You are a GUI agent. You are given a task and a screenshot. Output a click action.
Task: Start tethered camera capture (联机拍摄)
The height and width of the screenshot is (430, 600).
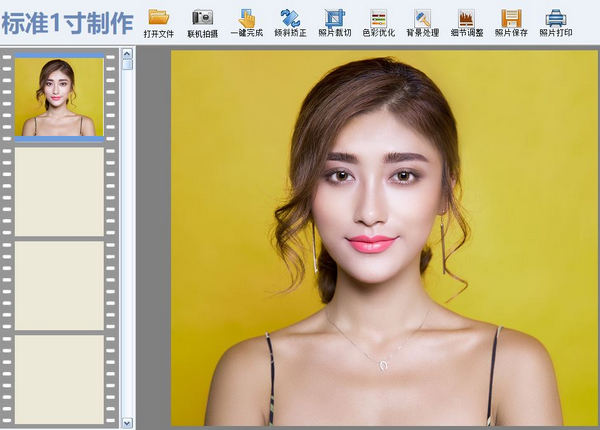click(202, 17)
